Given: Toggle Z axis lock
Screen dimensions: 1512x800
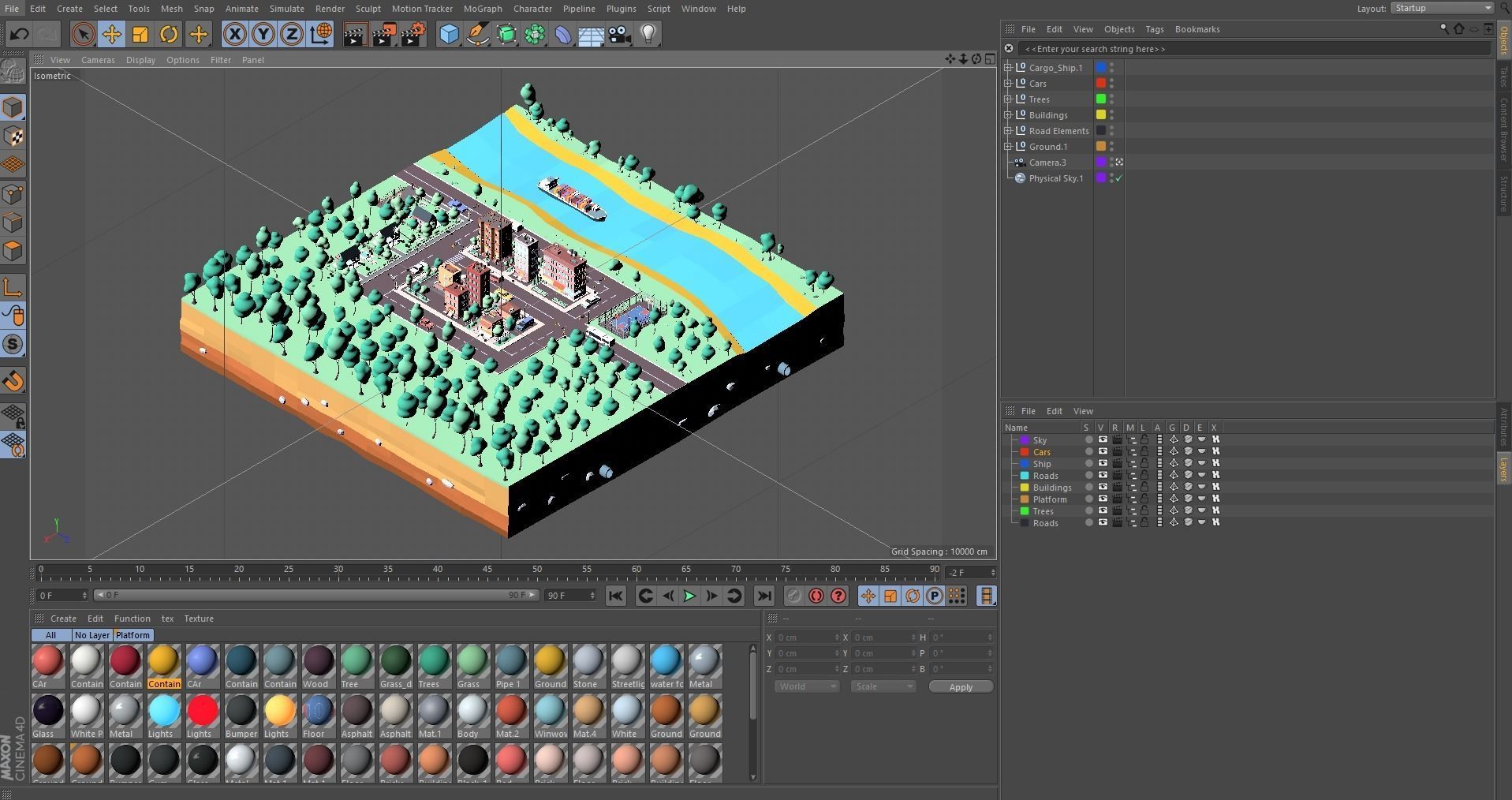Looking at the screenshot, I should pos(292,34).
